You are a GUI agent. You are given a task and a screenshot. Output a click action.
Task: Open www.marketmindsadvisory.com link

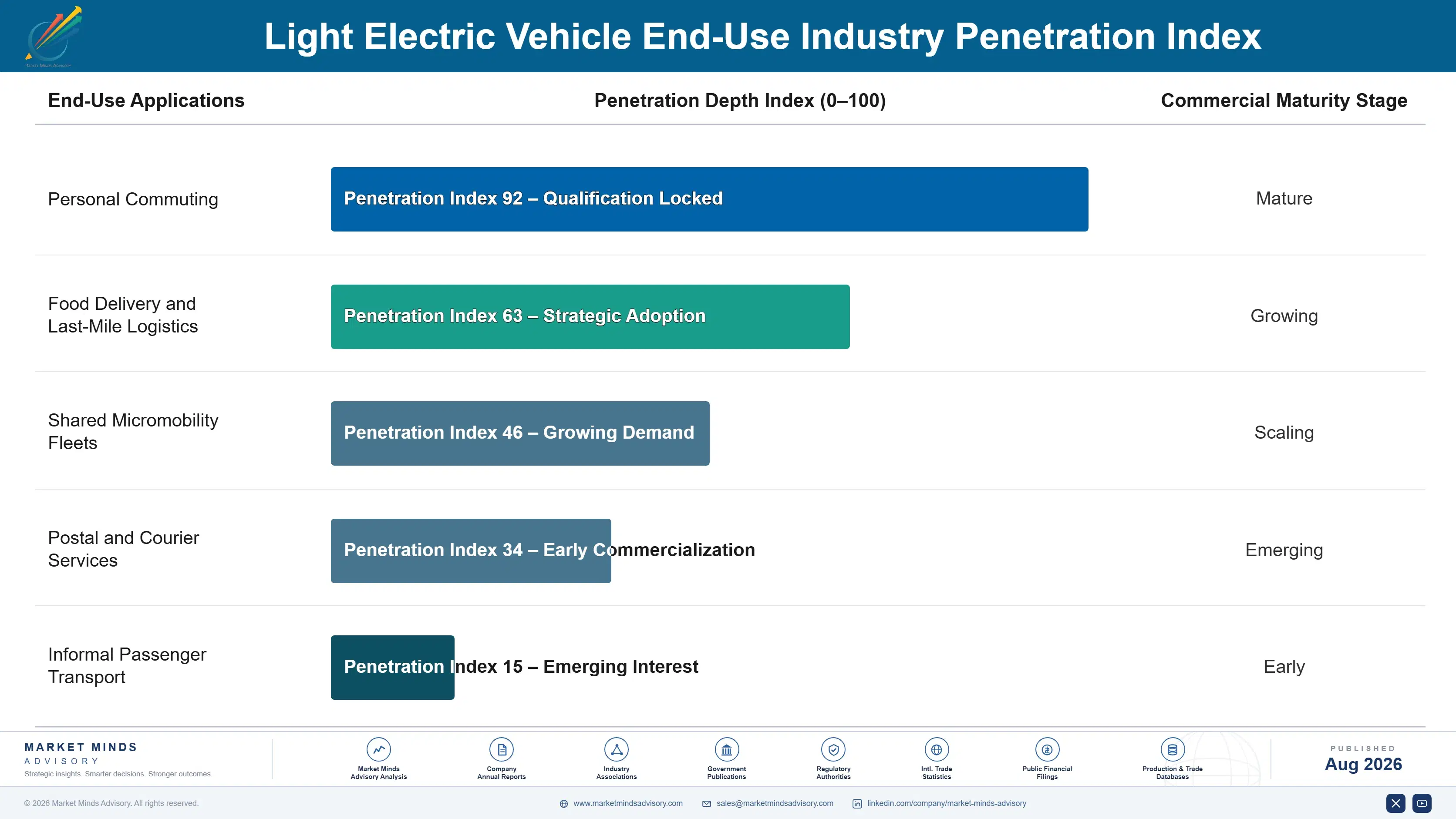click(628, 803)
